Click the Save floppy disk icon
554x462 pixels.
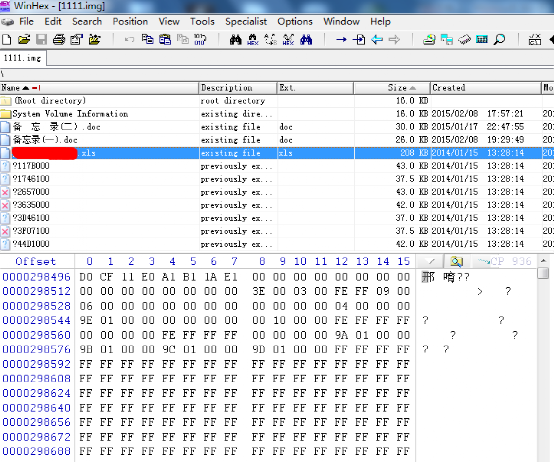[41, 40]
